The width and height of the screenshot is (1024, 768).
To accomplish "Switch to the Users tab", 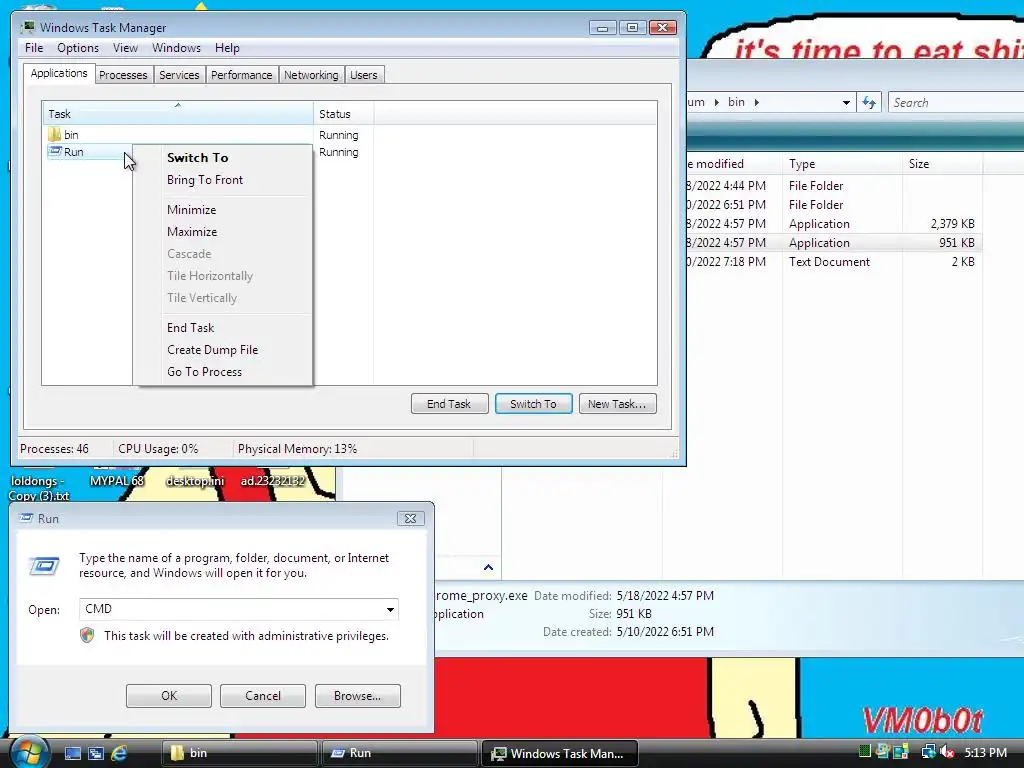I will [x=364, y=75].
